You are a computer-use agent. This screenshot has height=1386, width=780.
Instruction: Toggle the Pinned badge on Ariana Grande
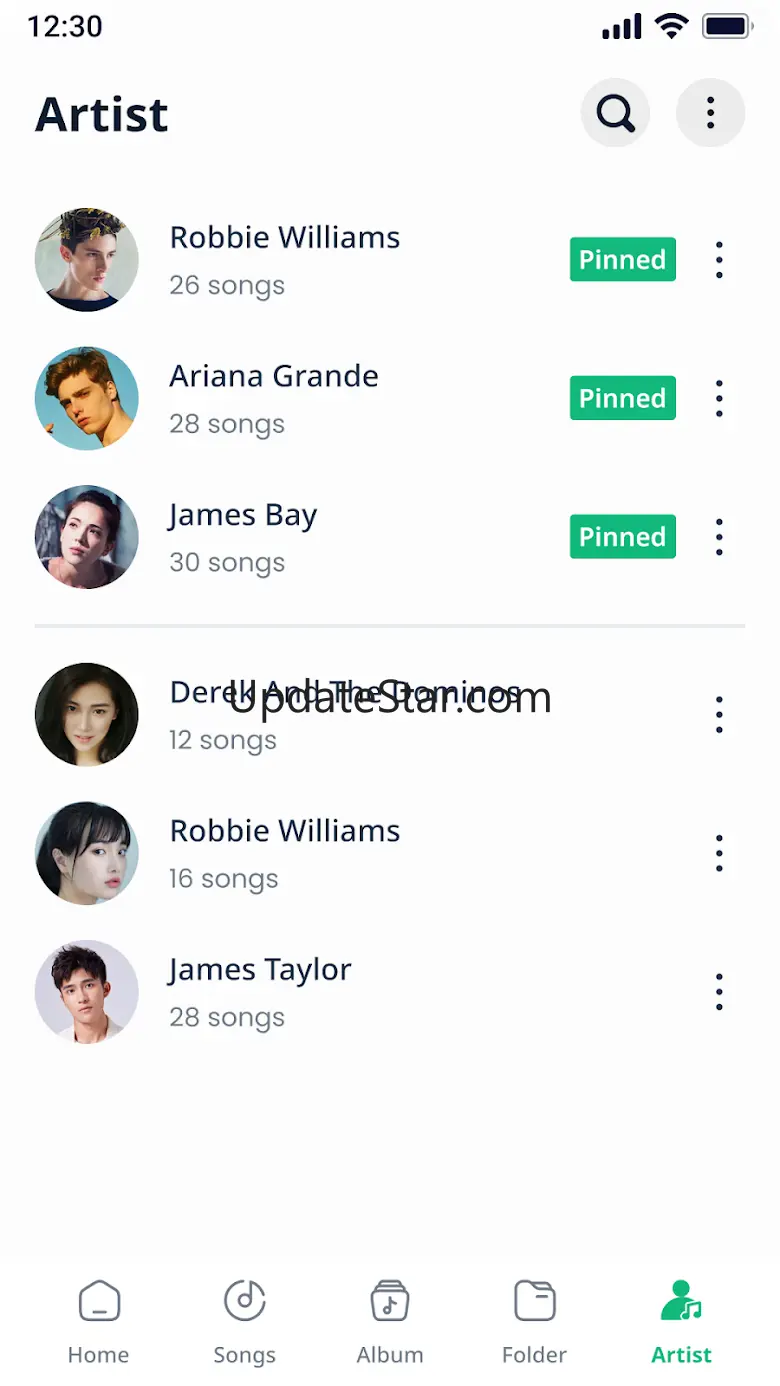622,399
